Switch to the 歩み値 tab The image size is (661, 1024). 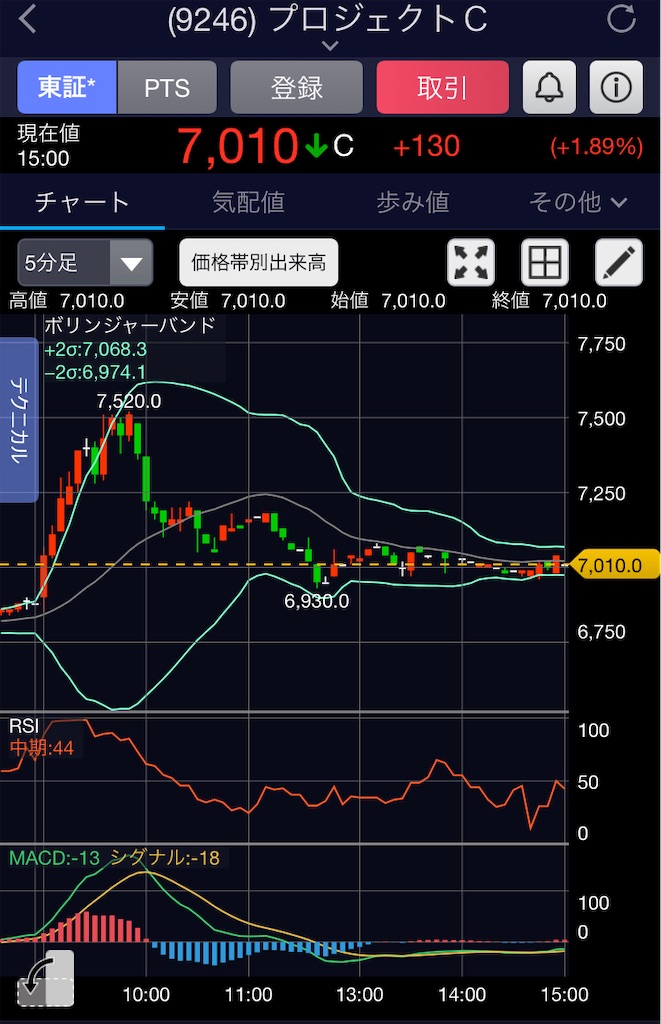(x=413, y=202)
